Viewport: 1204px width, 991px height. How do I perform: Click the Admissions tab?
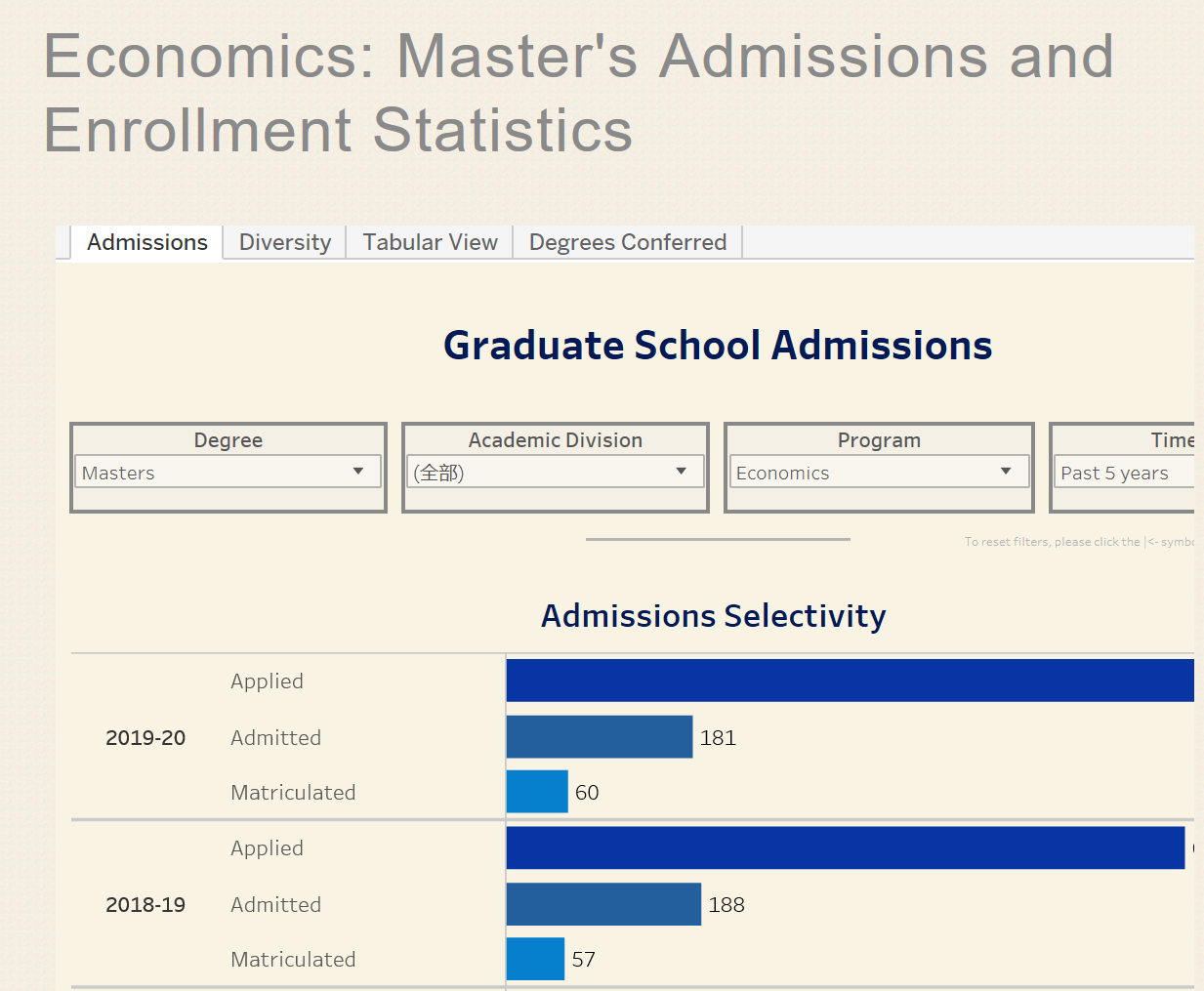tap(147, 242)
